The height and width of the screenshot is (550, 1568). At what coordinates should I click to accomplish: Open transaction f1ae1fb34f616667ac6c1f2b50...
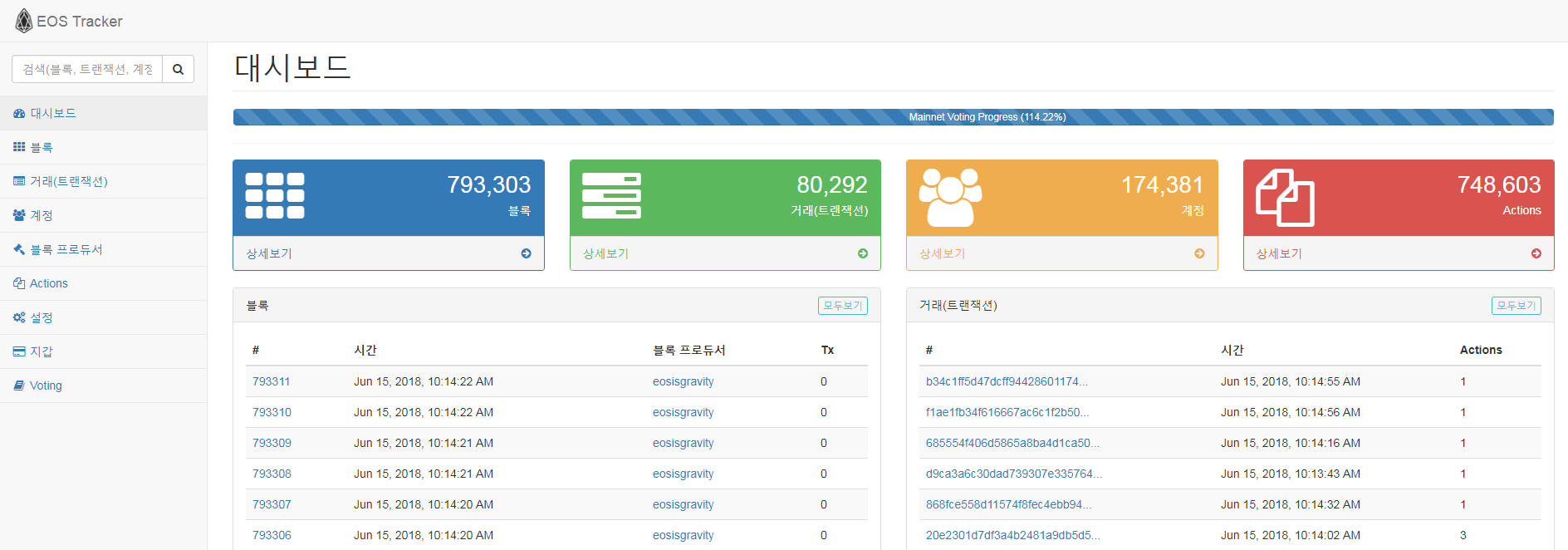click(1007, 412)
